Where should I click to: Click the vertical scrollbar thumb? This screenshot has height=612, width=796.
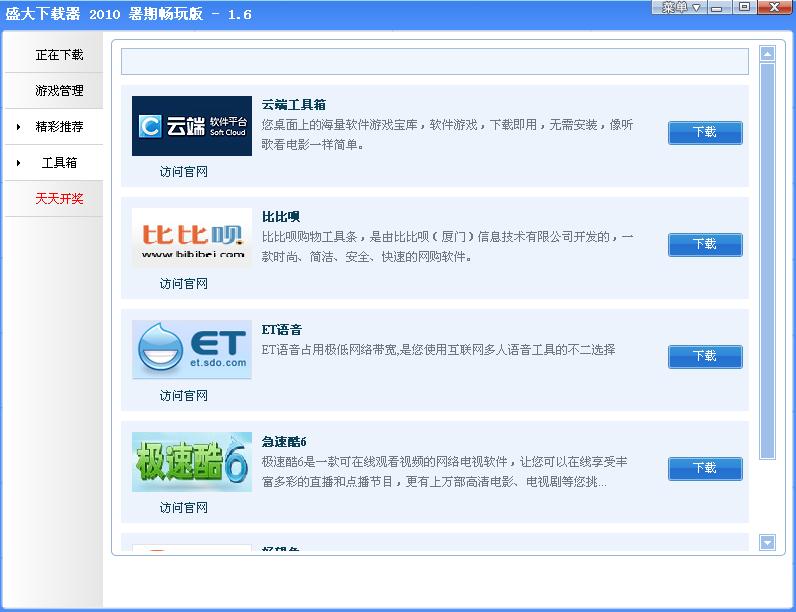(768, 261)
